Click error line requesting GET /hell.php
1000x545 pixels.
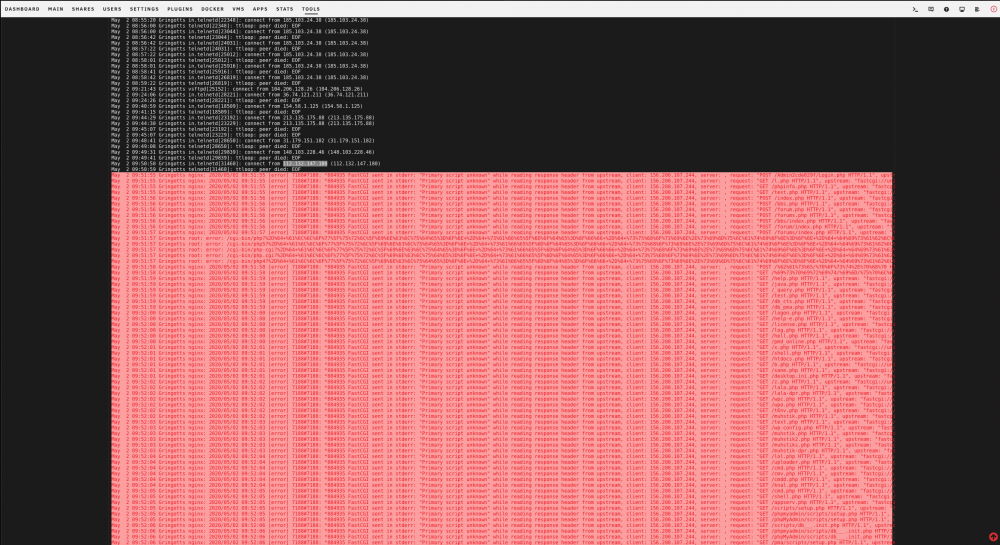503,336
